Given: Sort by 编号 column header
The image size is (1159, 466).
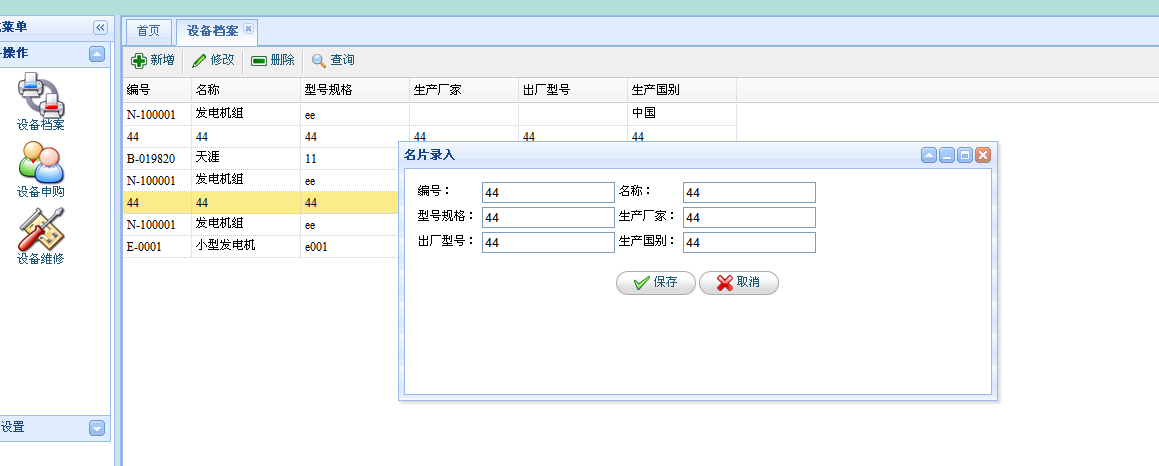Looking at the screenshot, I should pyautogui.click(x=157, y=90).
